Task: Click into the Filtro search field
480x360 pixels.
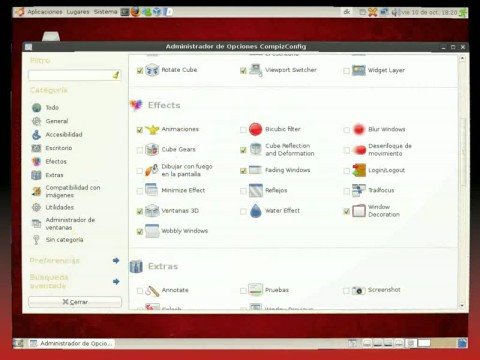Action: (x=75, y=75)
